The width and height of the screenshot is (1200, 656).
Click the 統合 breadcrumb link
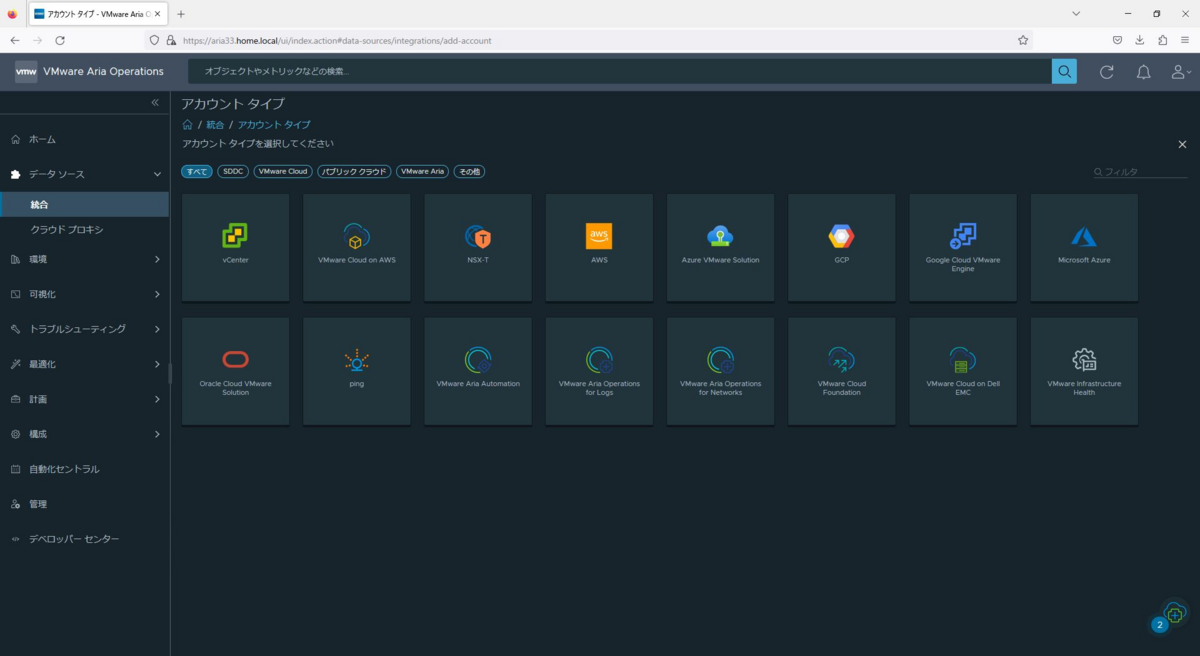tap(215, 125)
